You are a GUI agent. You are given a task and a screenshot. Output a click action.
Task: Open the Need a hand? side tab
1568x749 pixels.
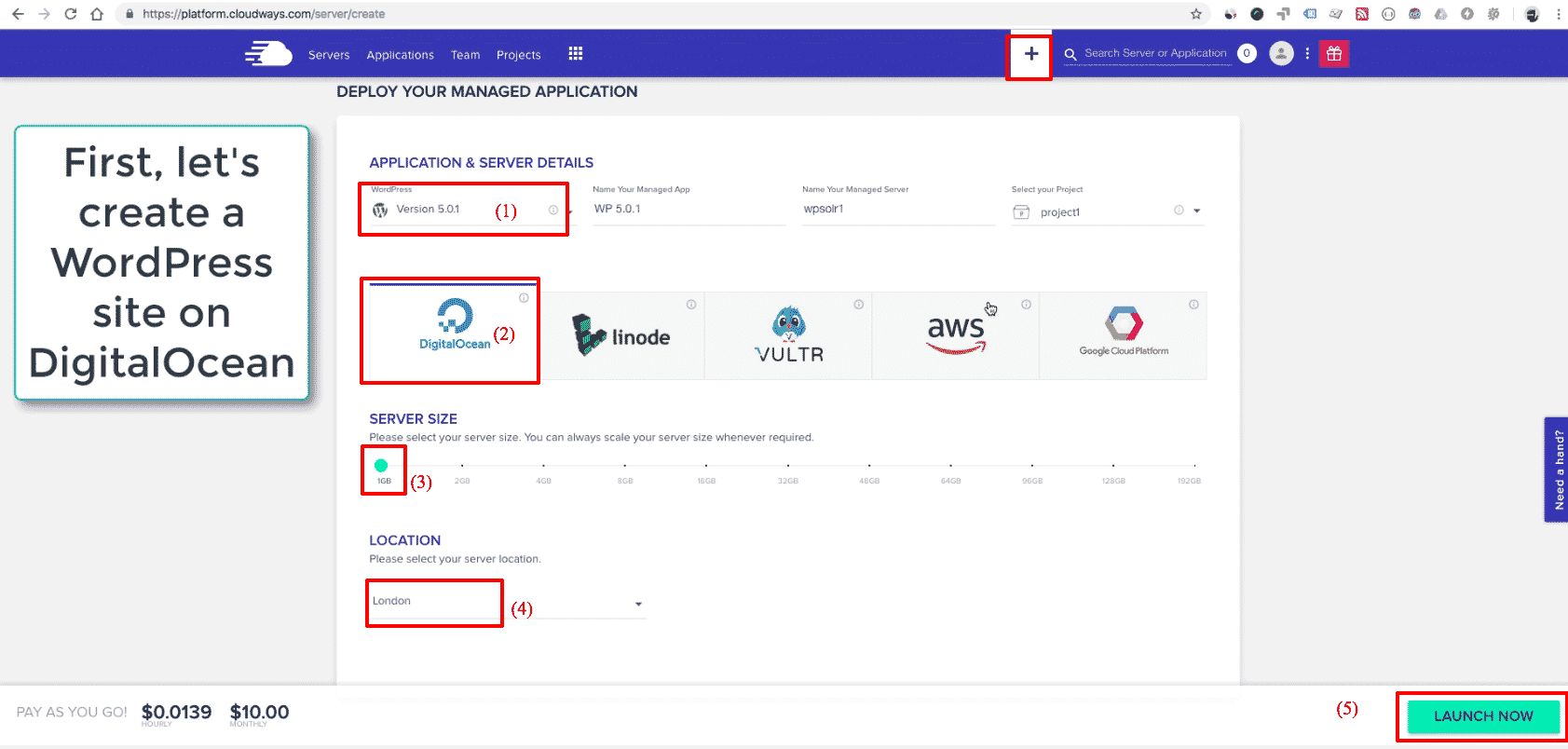1556,470
